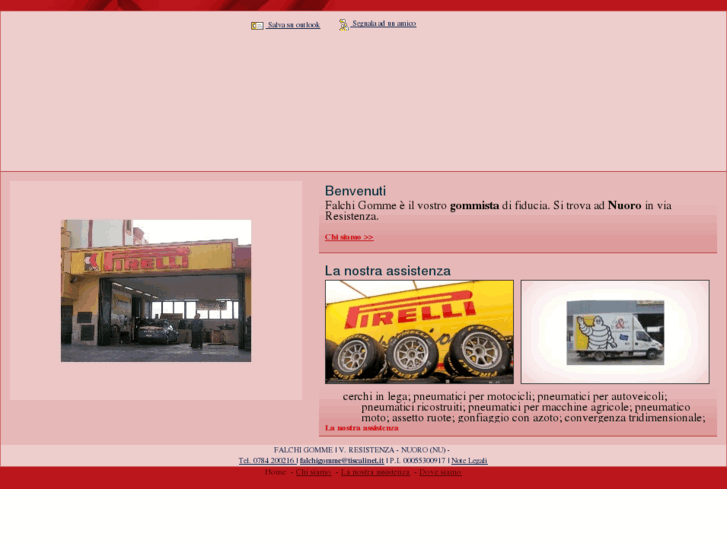Follow the 'Chi siamo >>' link
The height and width of the screenshot is (545, 727).
[349, 237]
